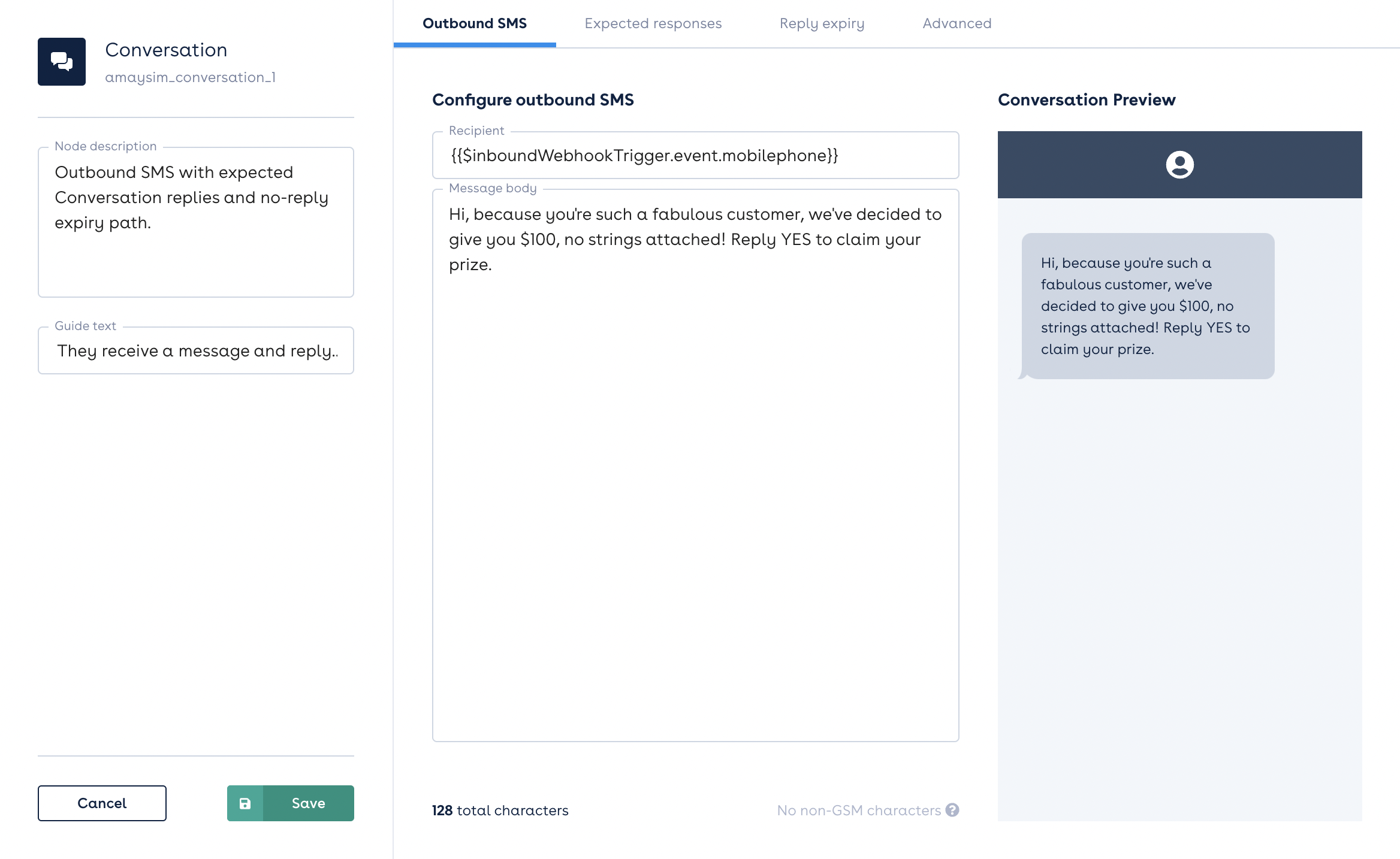Click the preview SMS message bubble
The image size is (1400, 859).
[1148, 306]
